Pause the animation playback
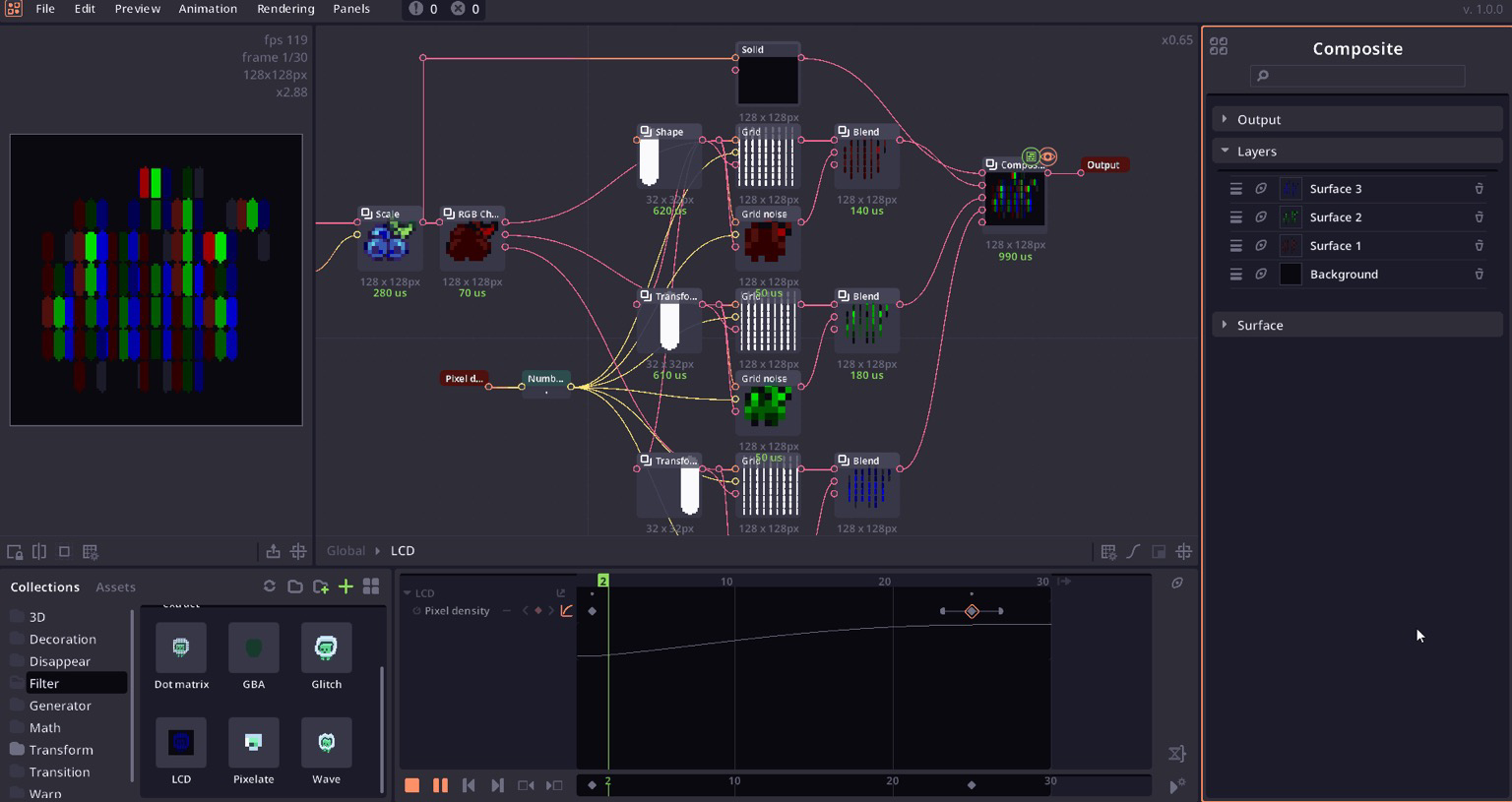Screen dimensions: 1512x802 440,785
